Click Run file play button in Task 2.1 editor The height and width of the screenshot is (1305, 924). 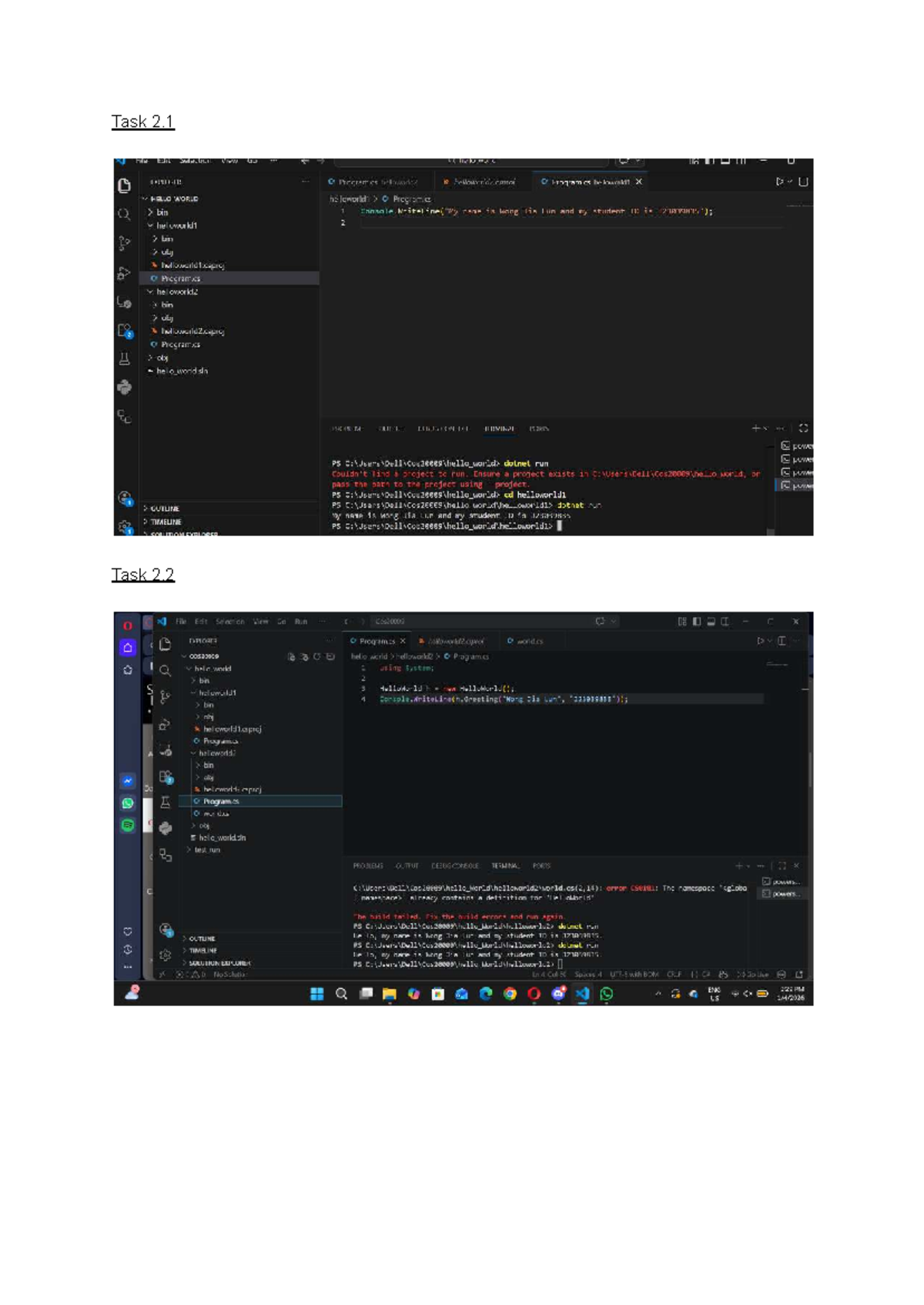[779, 182]
